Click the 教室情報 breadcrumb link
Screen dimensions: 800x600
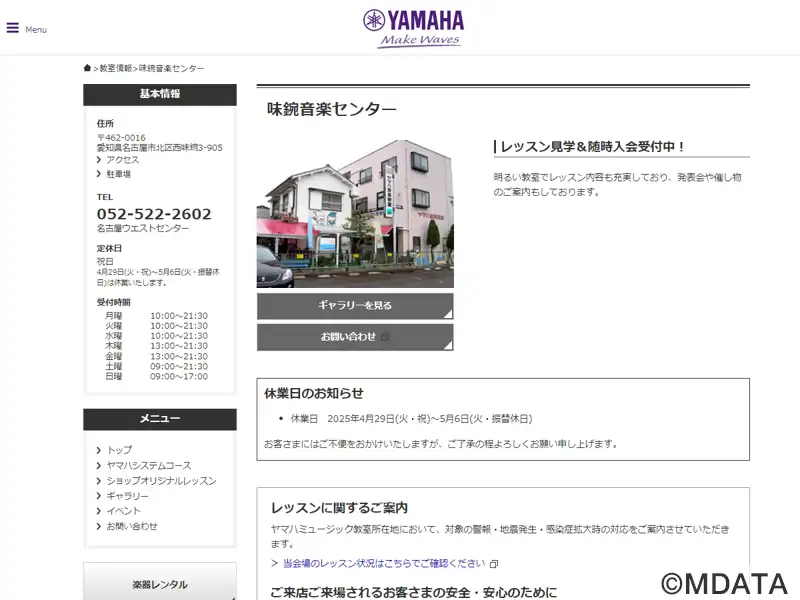tap(116, 68)
